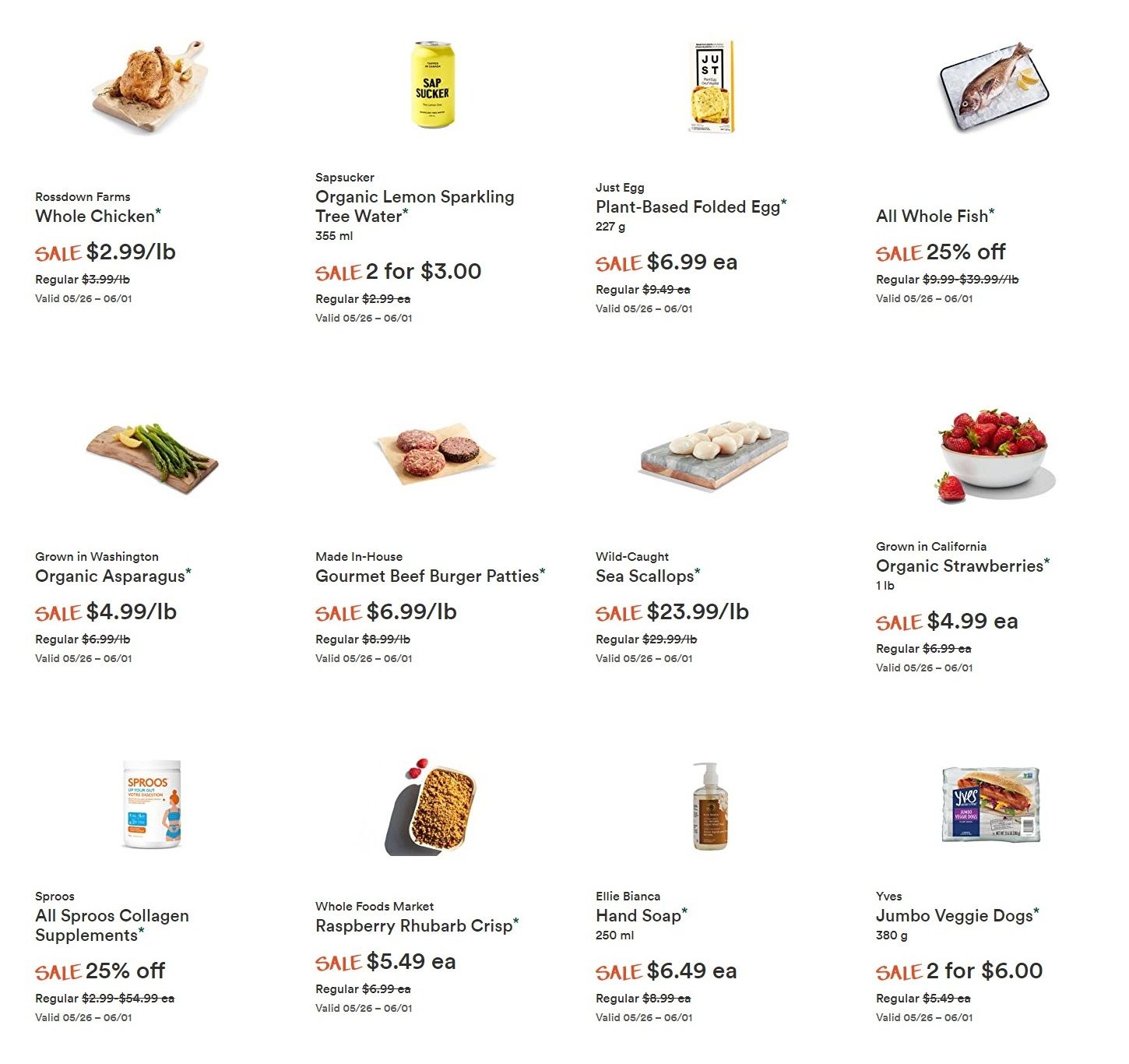Select All Sproos Collagen Supplements title
The width and height of the screenshot is (1129, 1064).
pos(112,925)
